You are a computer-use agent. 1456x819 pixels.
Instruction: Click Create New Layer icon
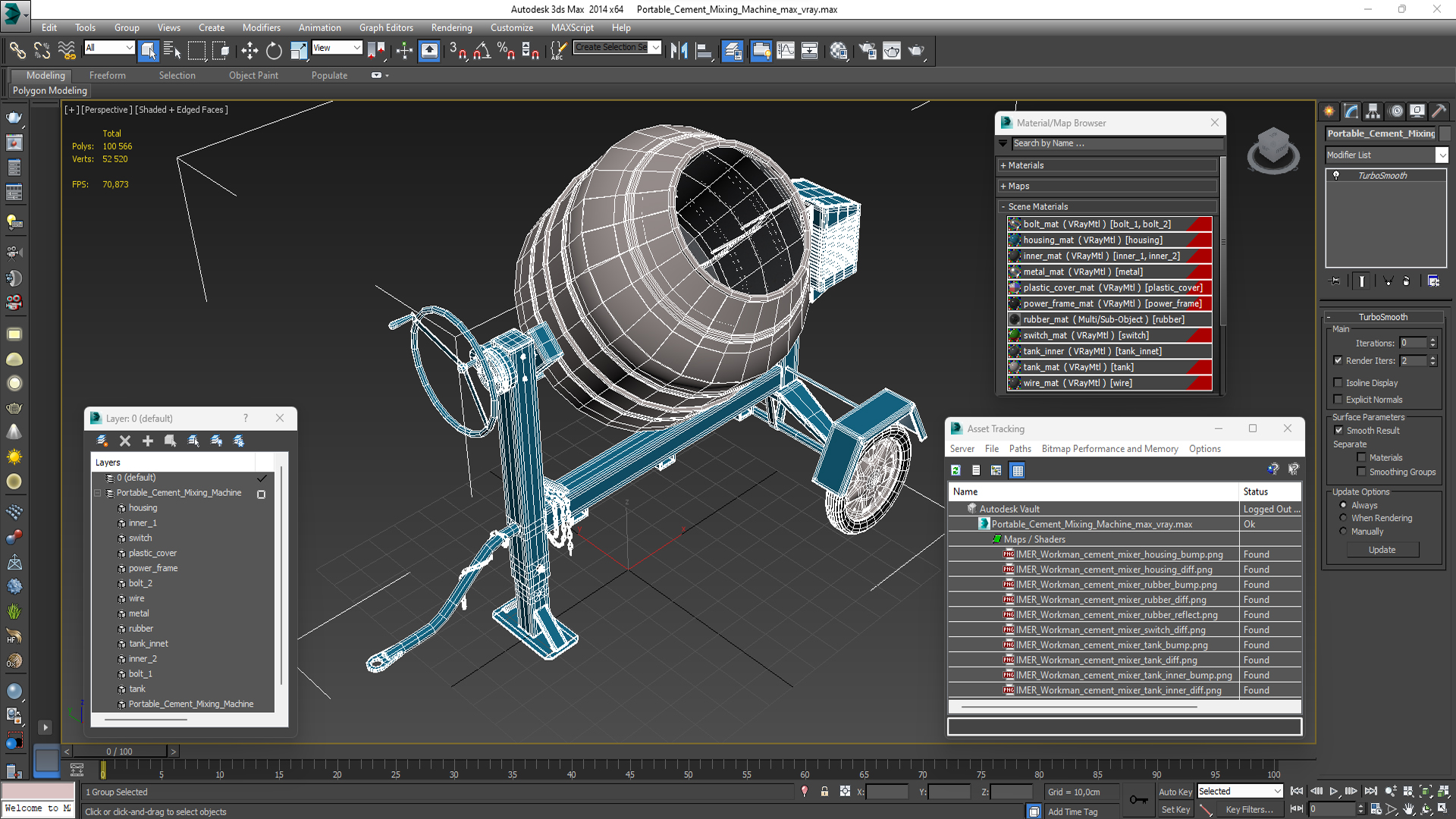click(102, 441)
